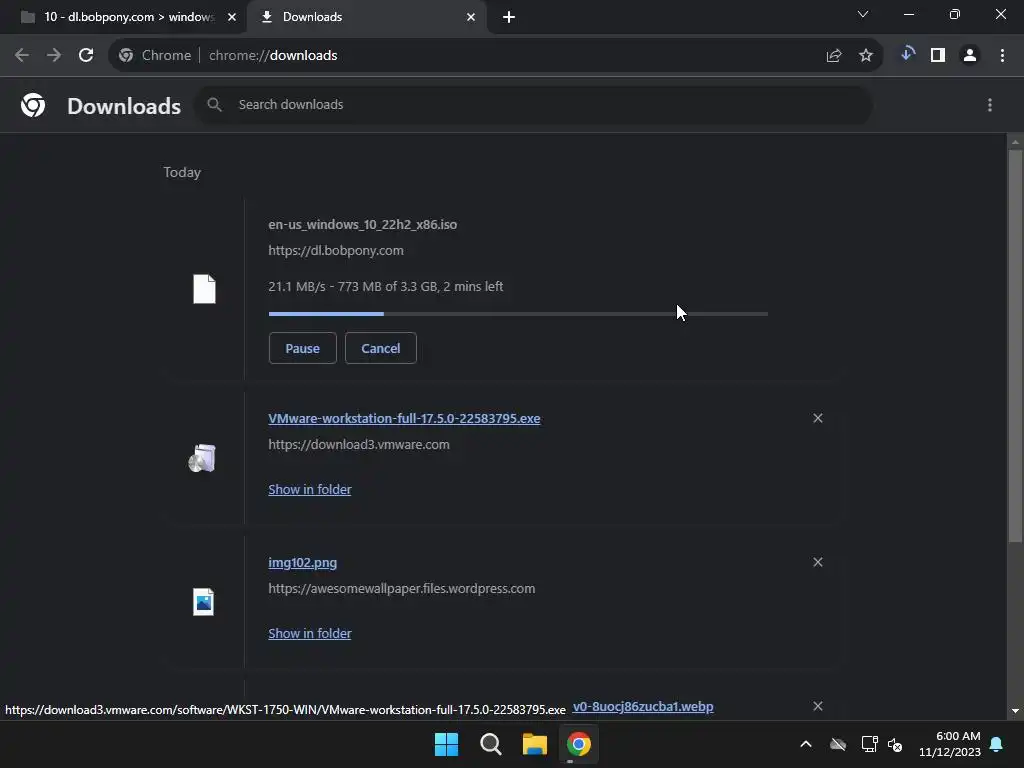Viewport: 1024px width, 768px height.
Task: Click the page vertical scrollbar thumb
Action: [1015, 346]
